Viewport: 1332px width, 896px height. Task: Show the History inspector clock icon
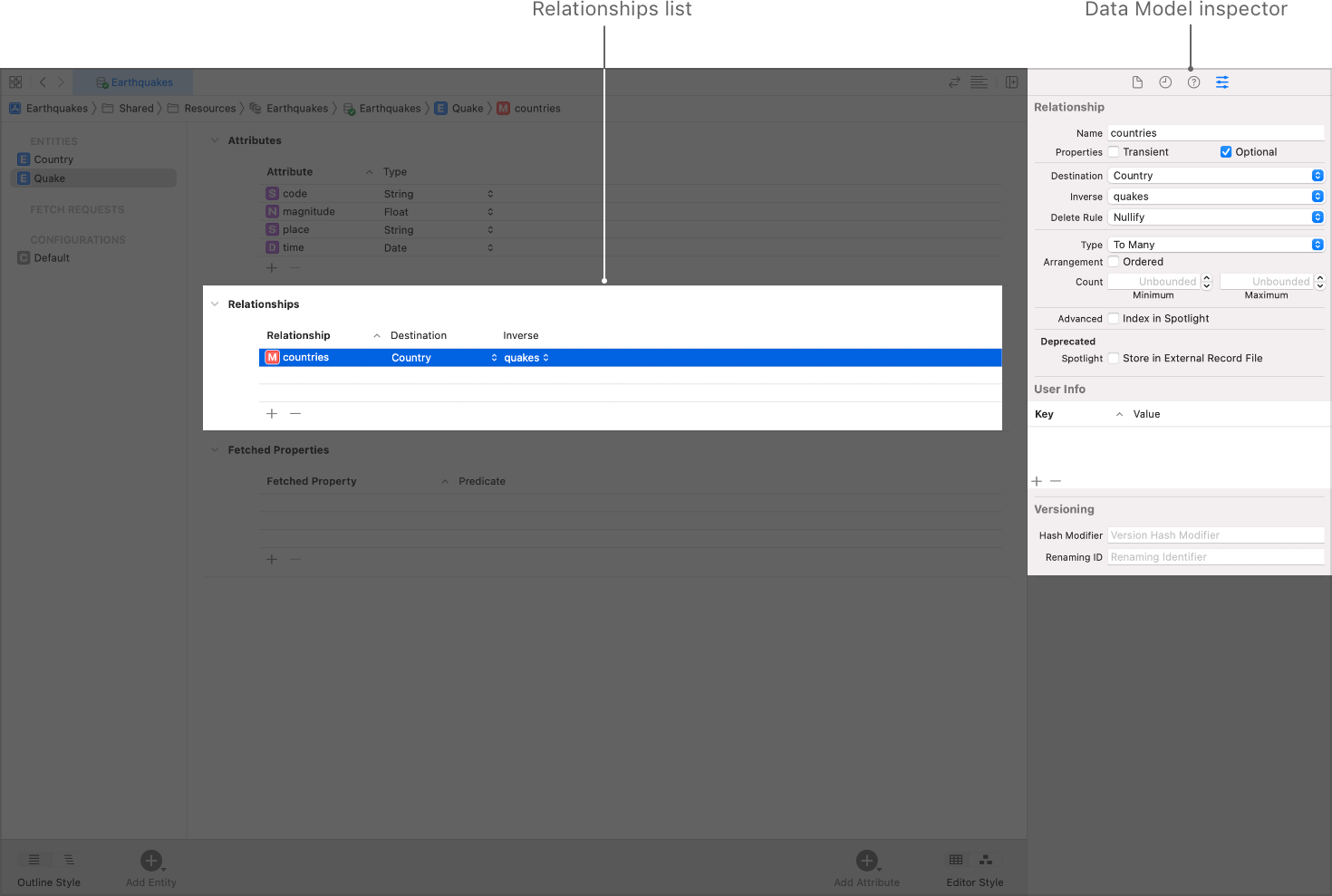(1165, 82)
